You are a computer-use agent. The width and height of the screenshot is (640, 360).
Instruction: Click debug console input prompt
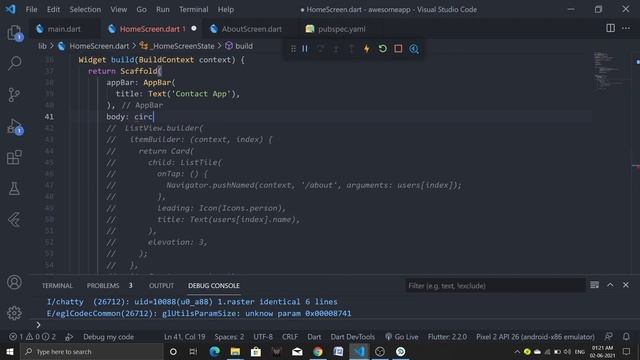(335, 325)
